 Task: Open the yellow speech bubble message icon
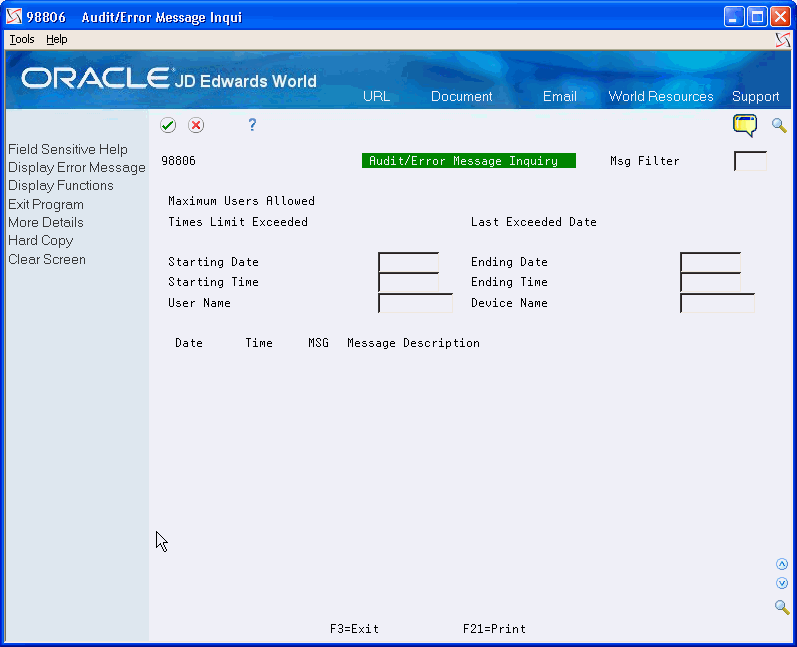click(745, 125)
